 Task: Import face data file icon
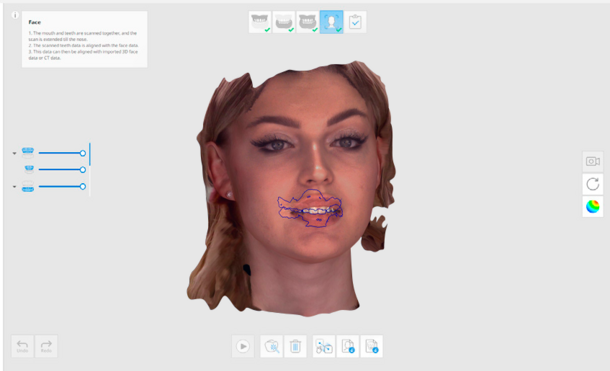(348, 346)
